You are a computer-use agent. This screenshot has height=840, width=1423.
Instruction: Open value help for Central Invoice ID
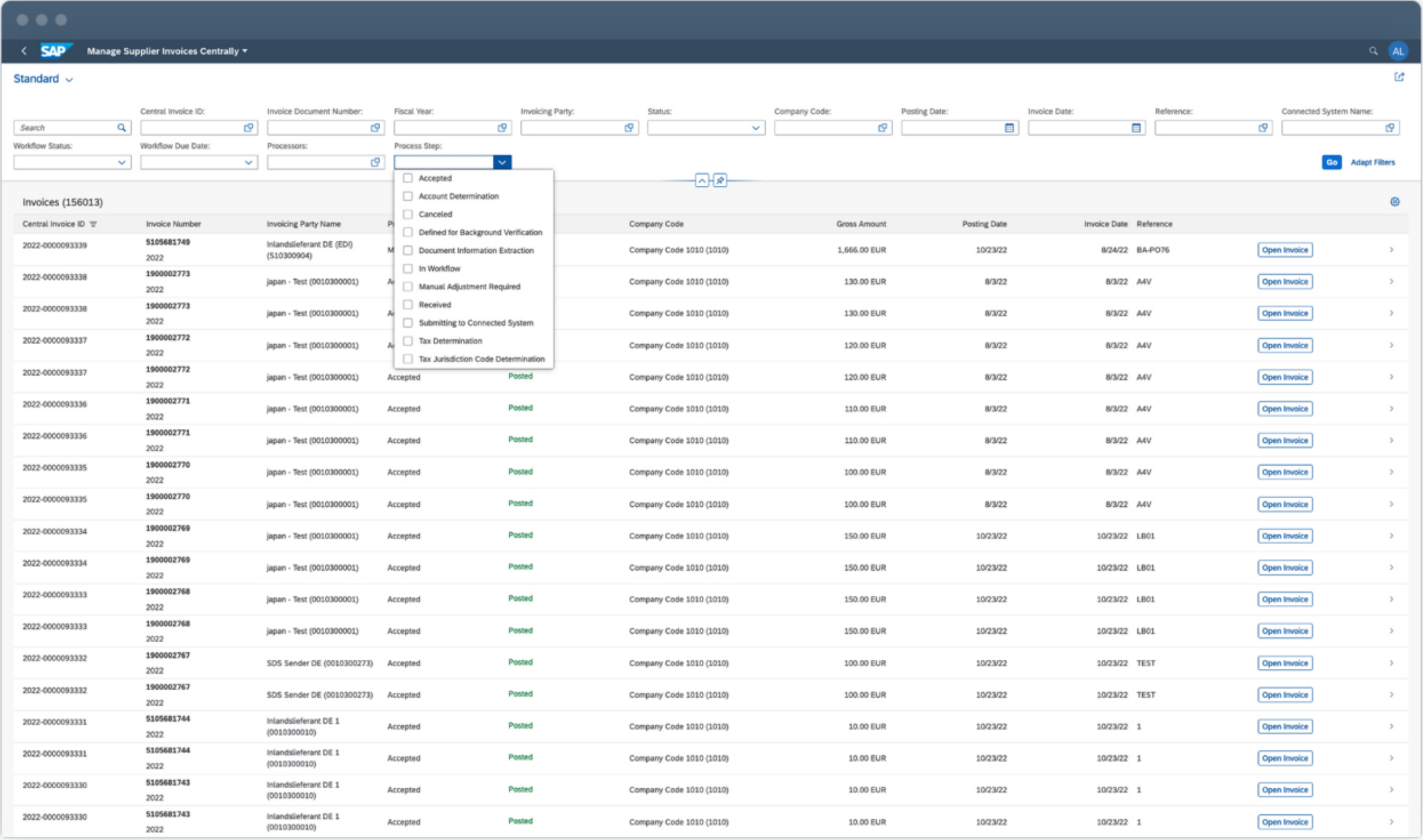249,128
